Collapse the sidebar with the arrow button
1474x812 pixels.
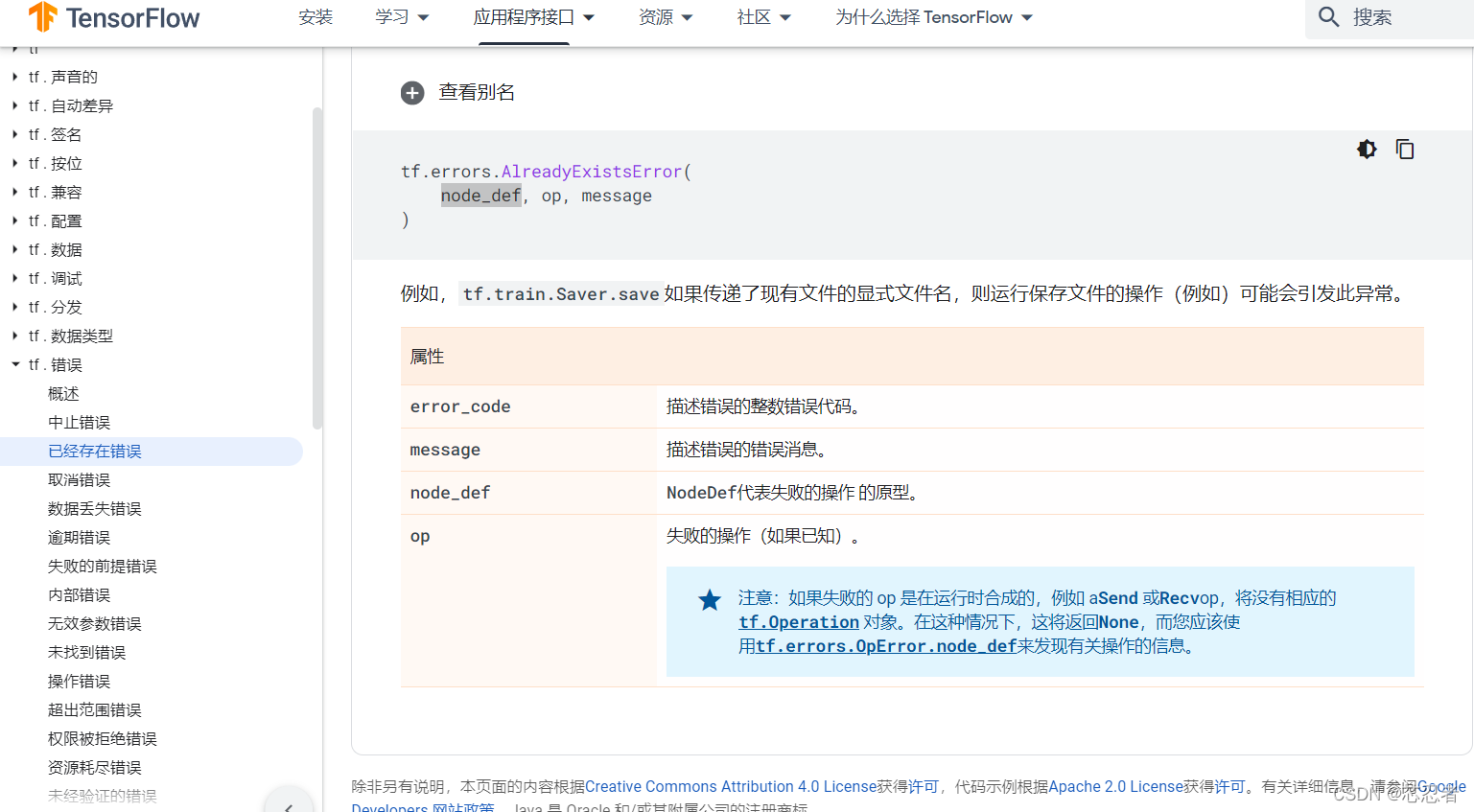click(x=289, y=804)
